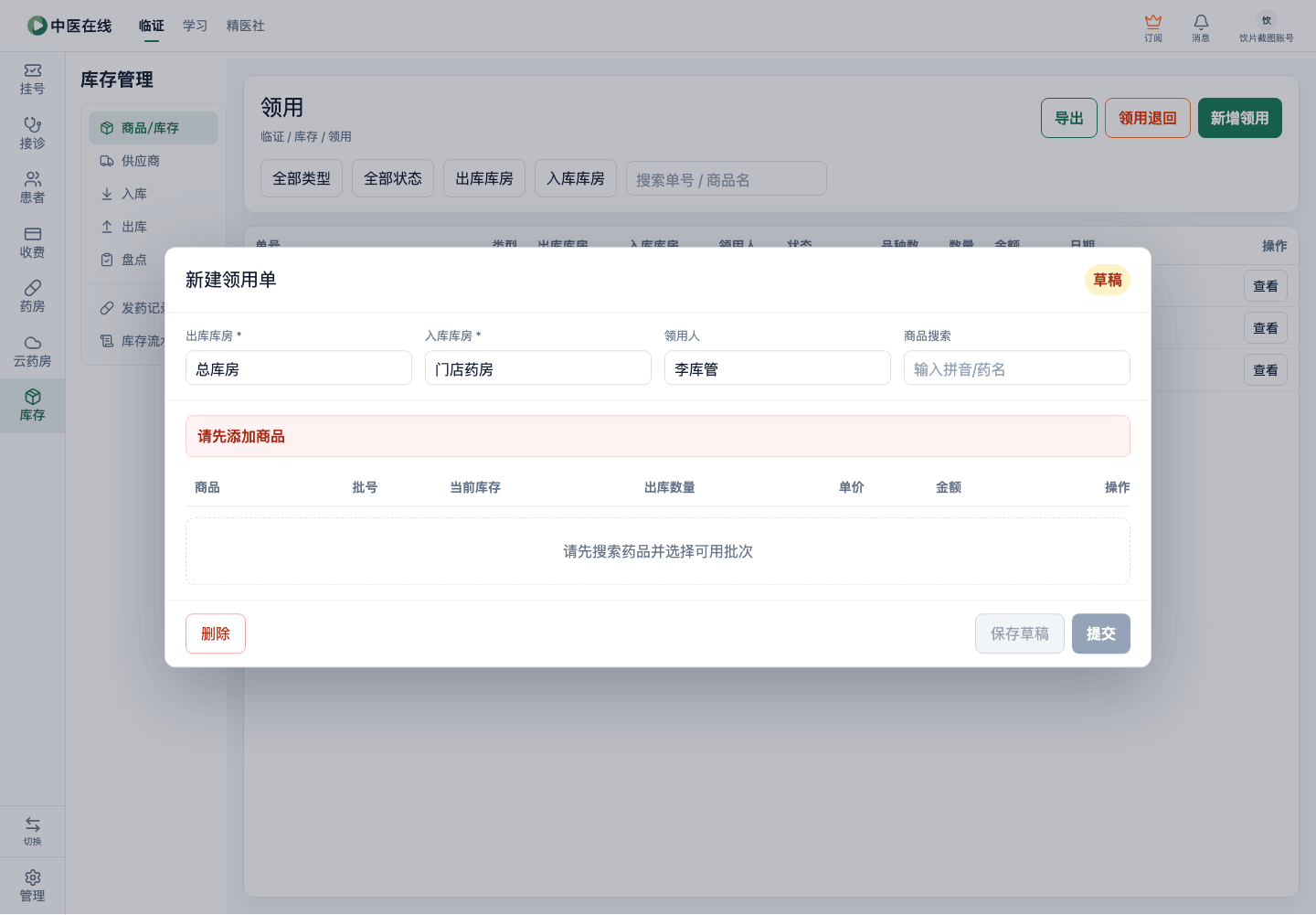Open the 全部状态 filter dropdown
The height and width of the screenshot is (915, 1316).
pyautogui.click(x=393, y=178)
